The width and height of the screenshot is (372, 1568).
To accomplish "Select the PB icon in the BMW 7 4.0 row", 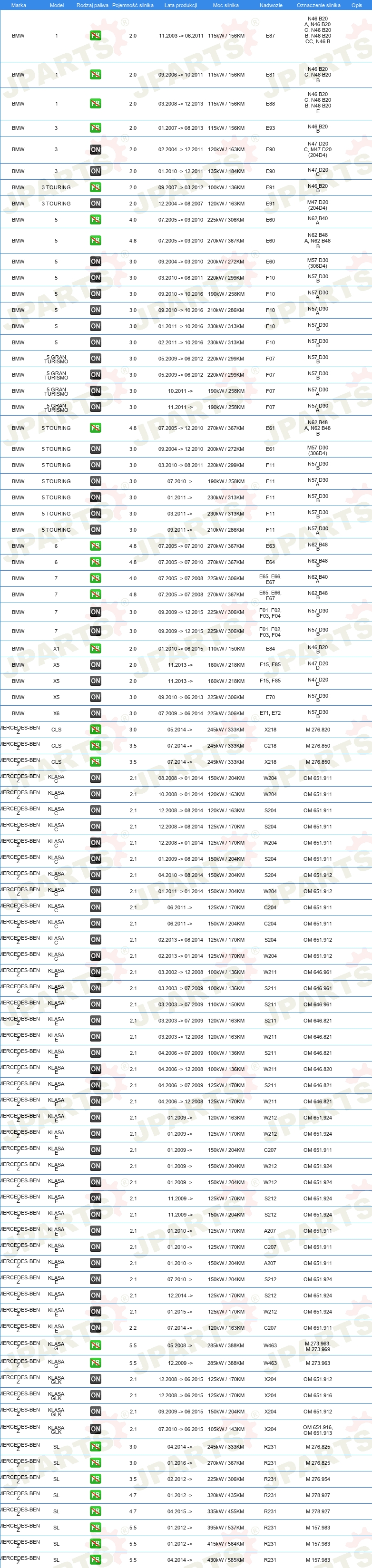I will point(96,579).
